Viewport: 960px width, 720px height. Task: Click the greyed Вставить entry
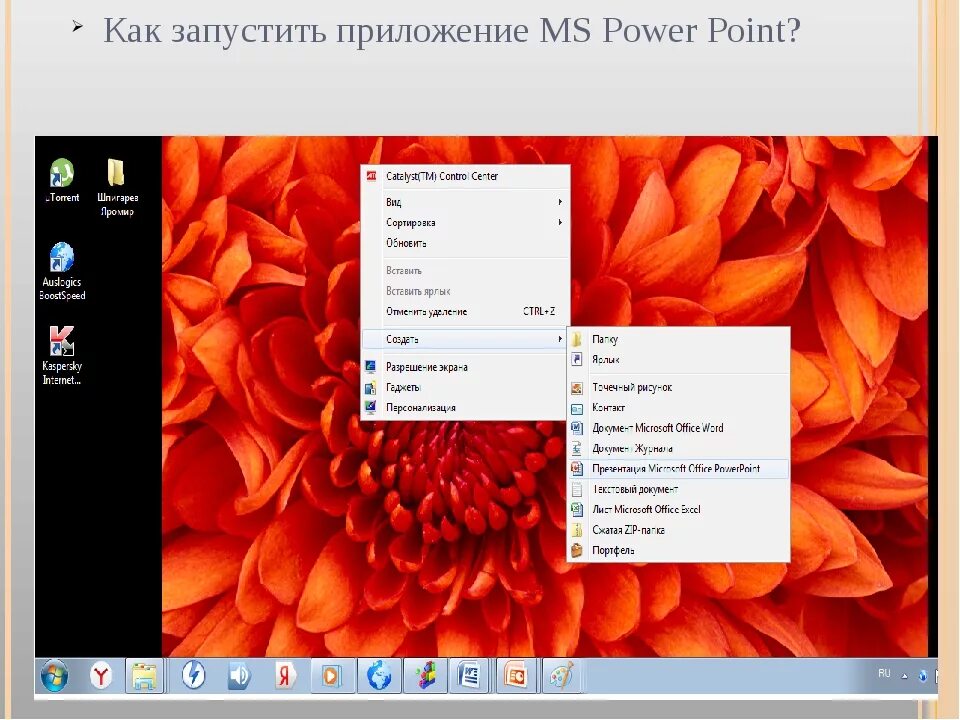coord(465,271)
